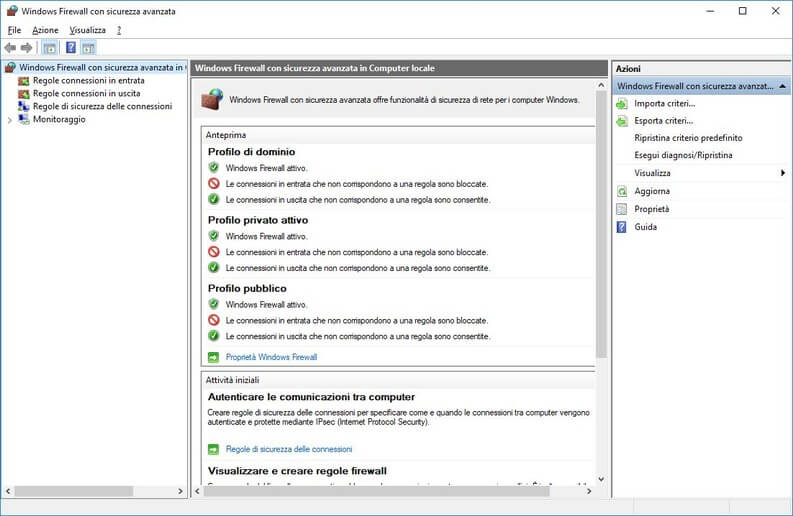Click the center pane scroll down arrow
This screenshot has height=516, width=793.
click(601, 479)
